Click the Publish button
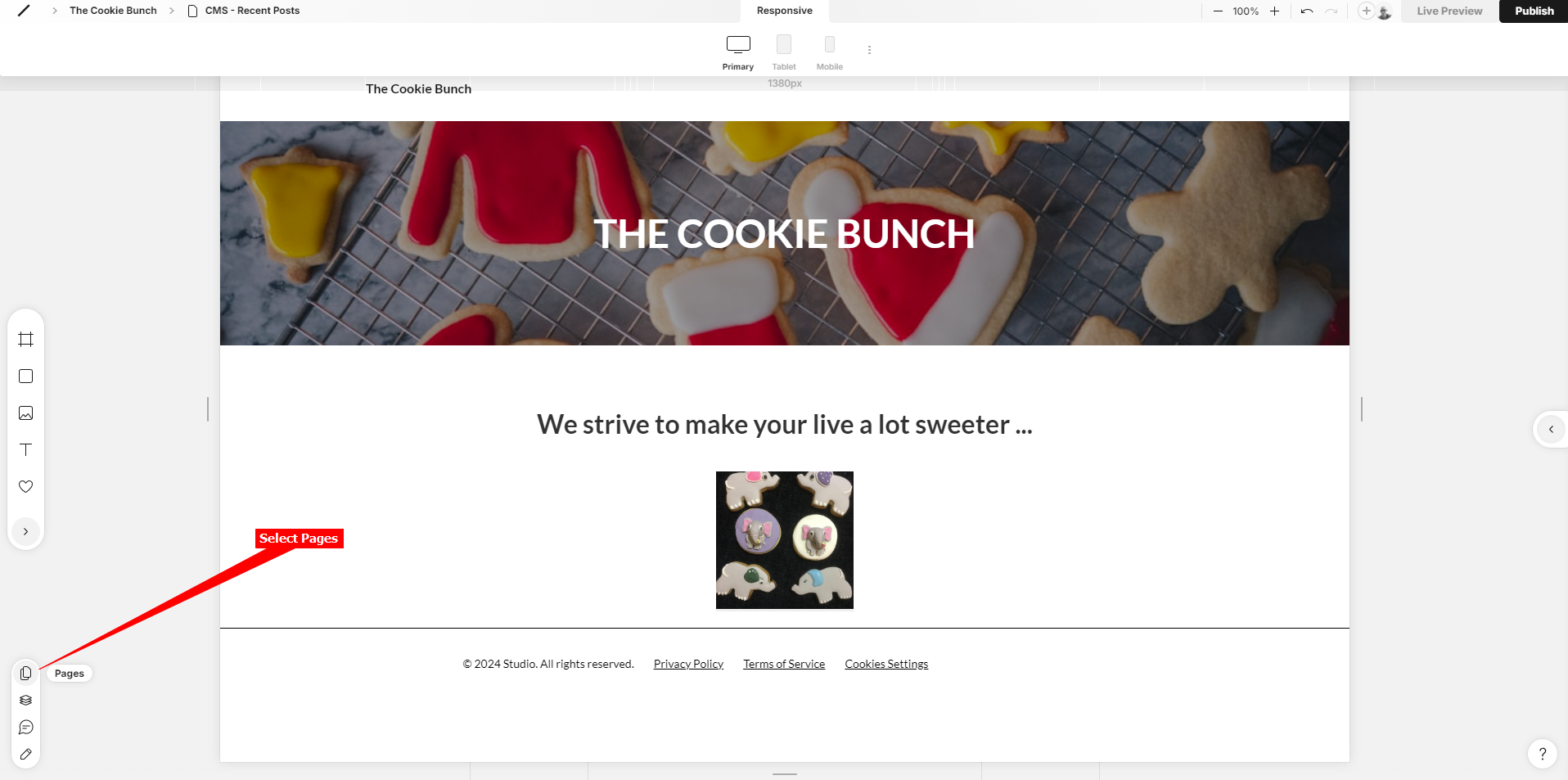The image size is (1568, 780). click(1534, 11)
